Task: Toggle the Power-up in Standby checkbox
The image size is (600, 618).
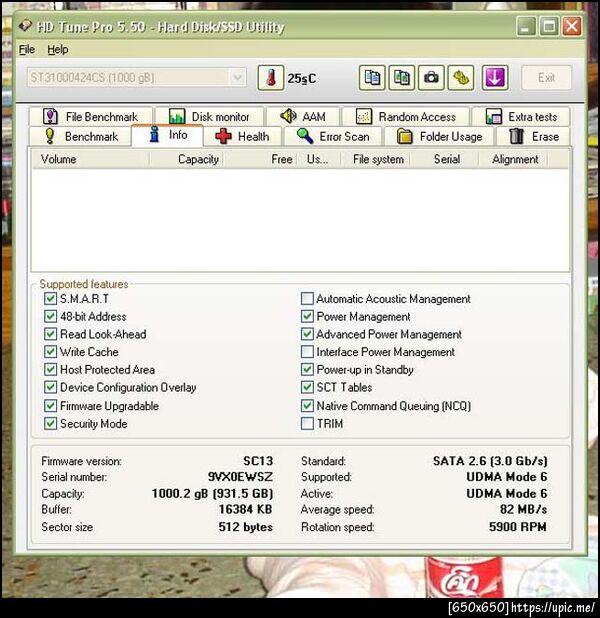Action: point(307,369)
